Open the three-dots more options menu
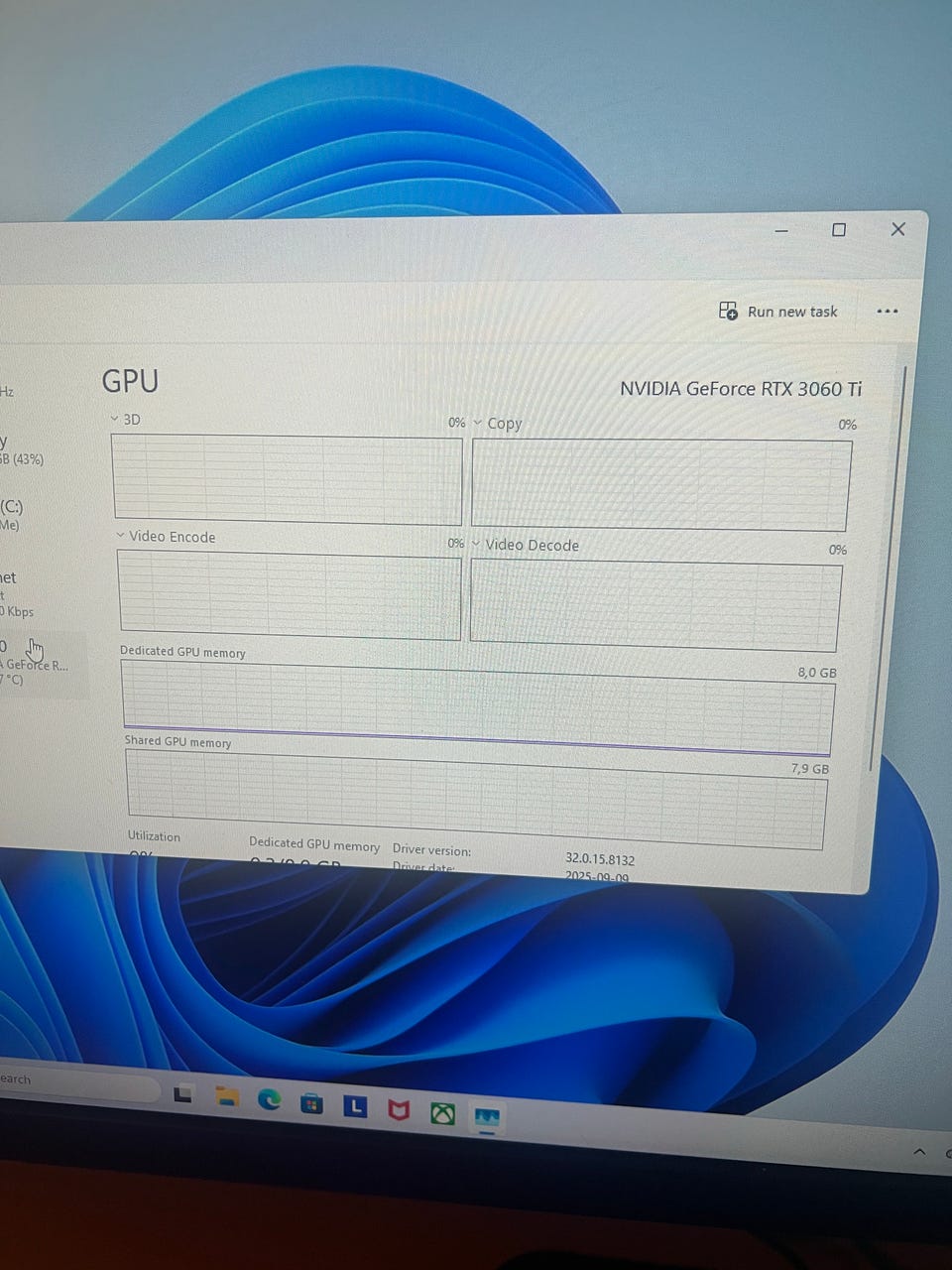 coord(888,312)
